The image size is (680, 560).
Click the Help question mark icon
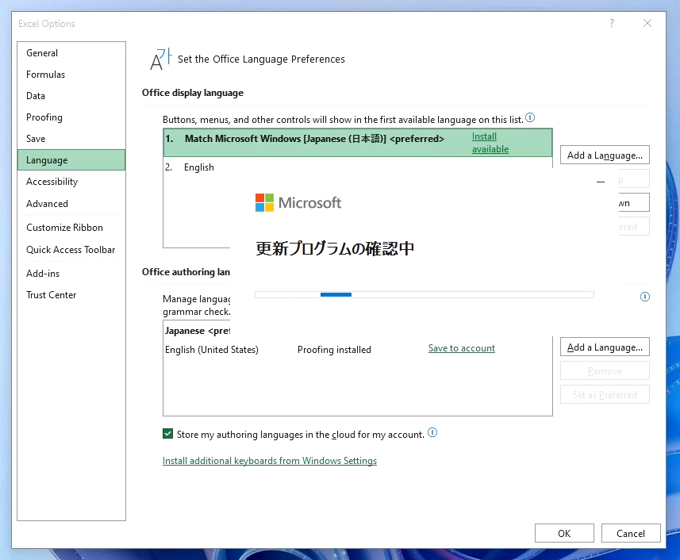(x=611, y=23)
